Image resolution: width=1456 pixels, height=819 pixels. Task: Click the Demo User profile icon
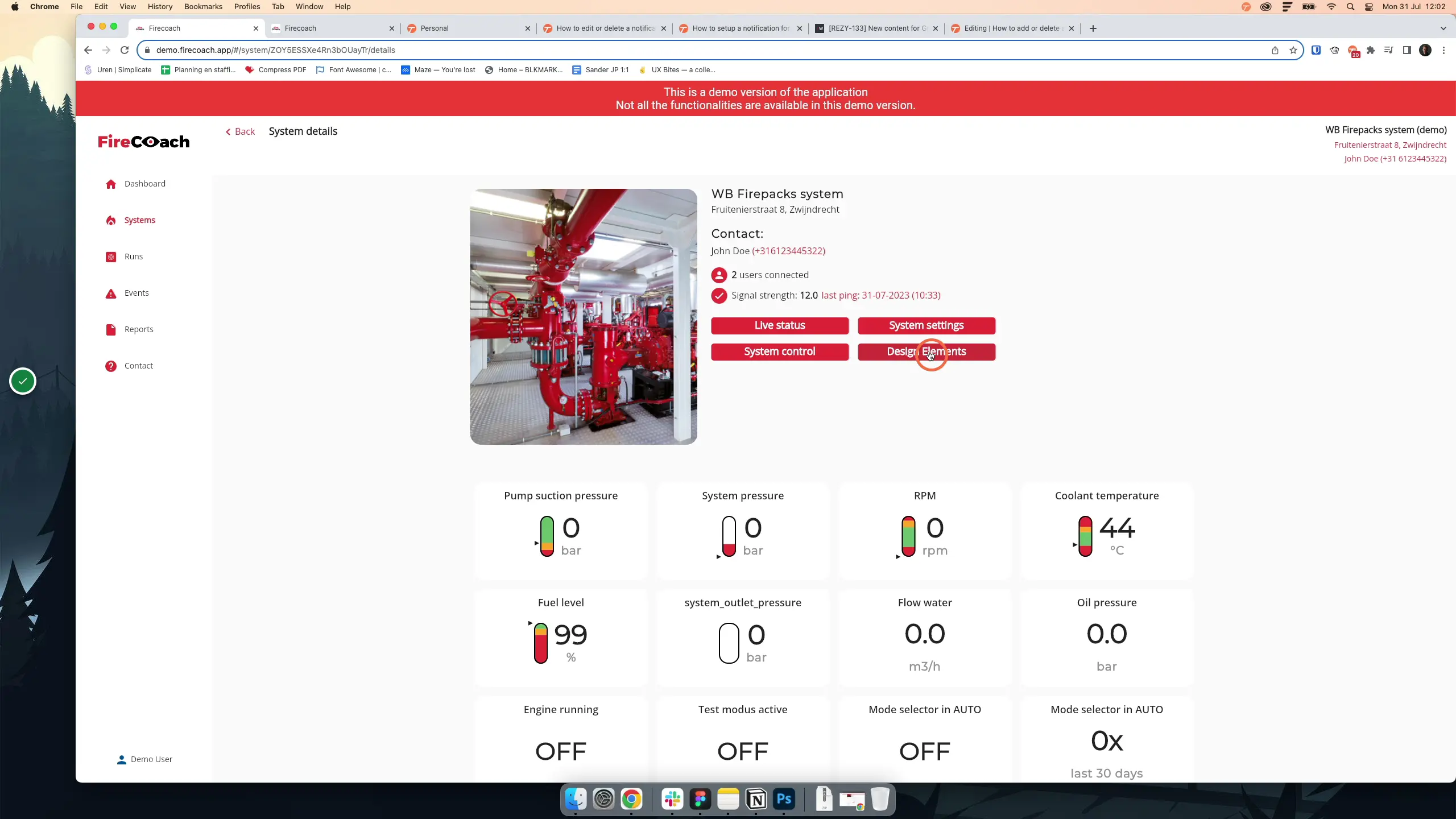tap(121, 760)
